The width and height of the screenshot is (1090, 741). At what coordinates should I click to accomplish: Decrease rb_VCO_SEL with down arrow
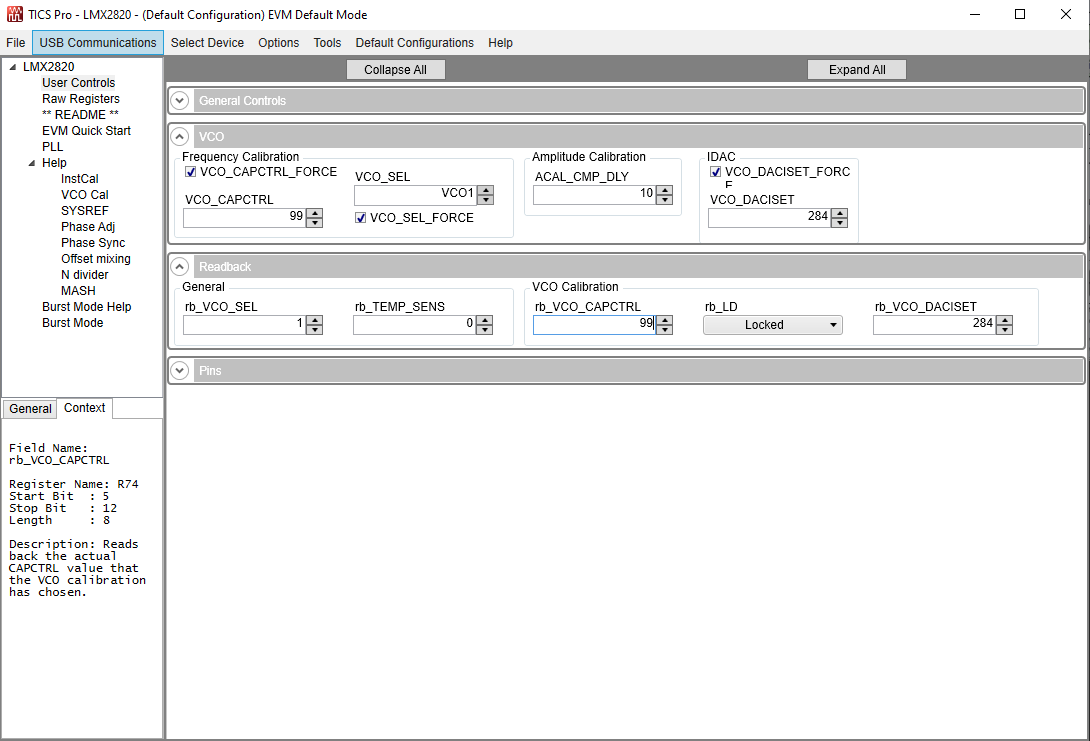(315, 329)
